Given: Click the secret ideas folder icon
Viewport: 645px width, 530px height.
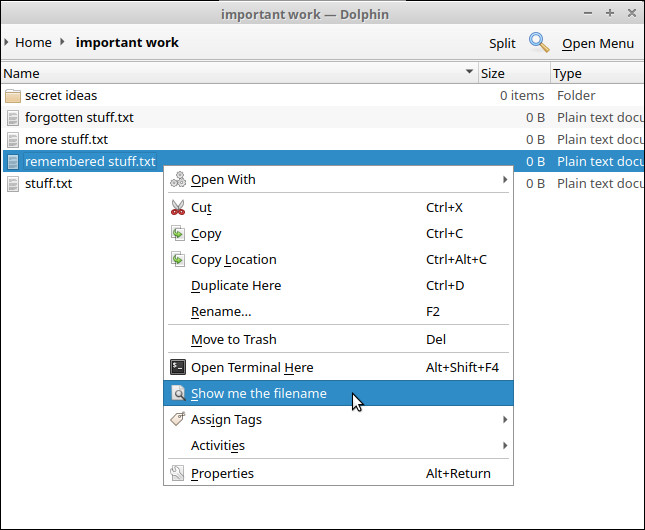Looking at the screenshot, I should (13, 96).
